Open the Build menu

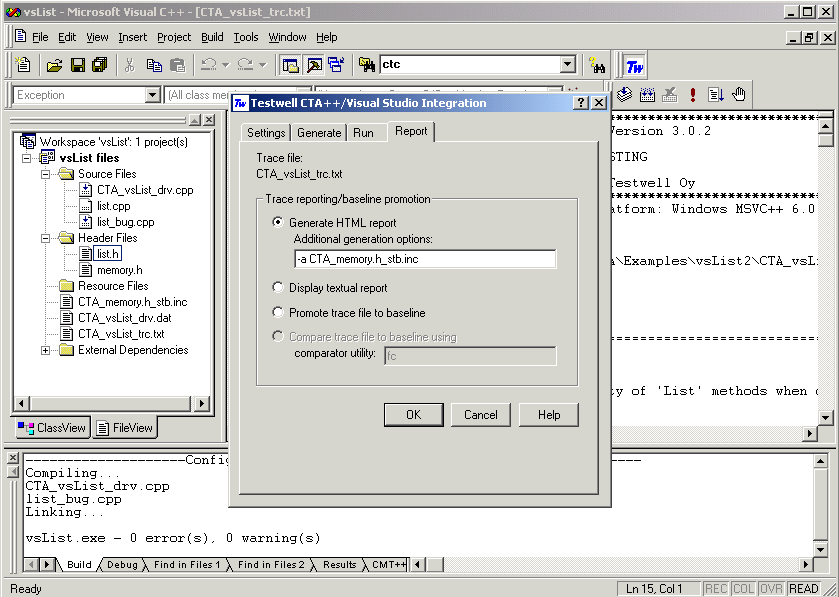212,37
